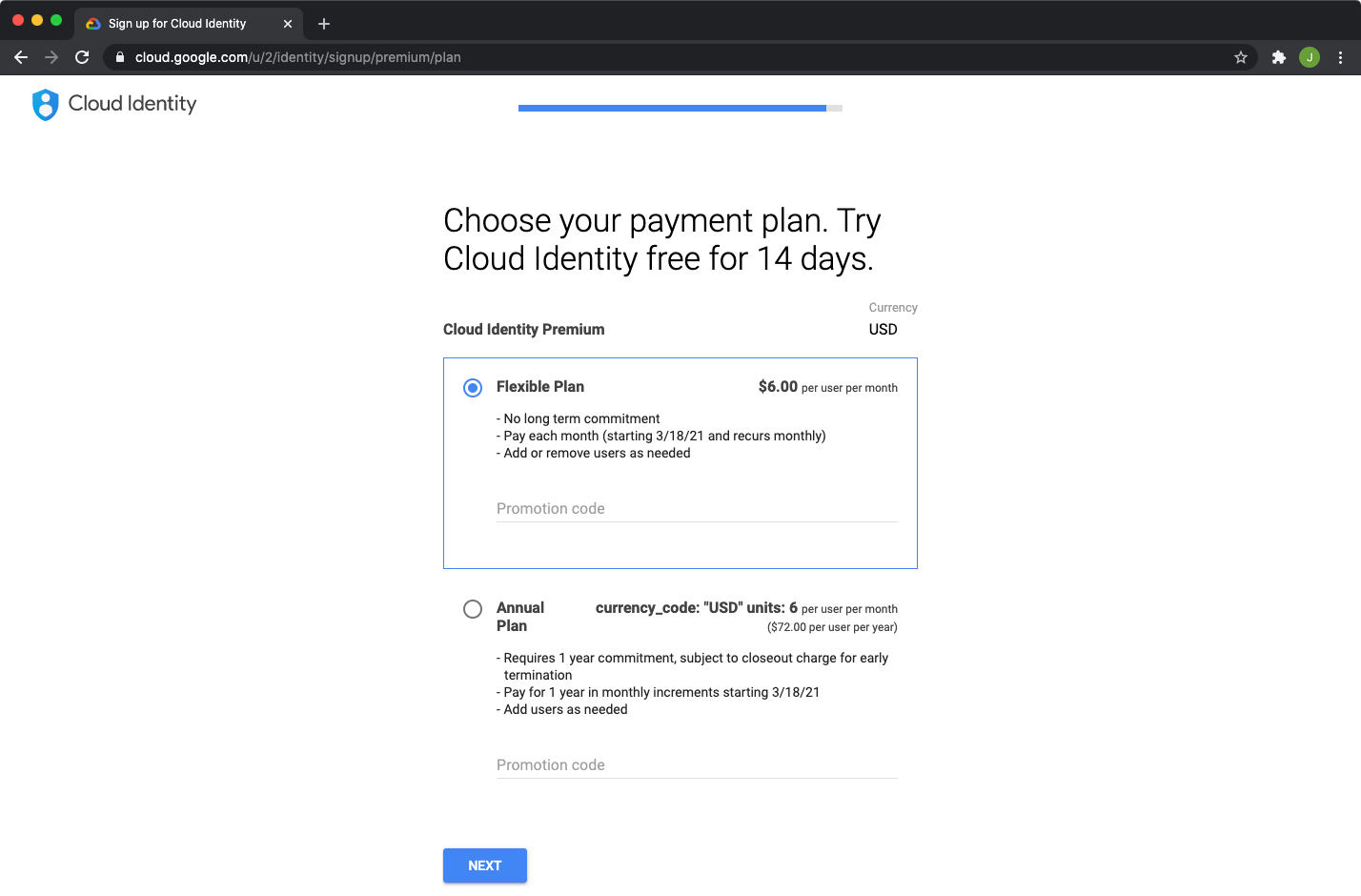Open the green J profile avatar
The height and width of the screenshot is (896, 1361).
1310,57
